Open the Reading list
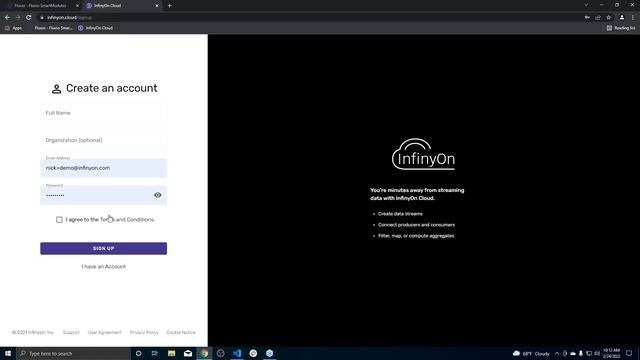The height and width of the screenshot is (360, 640). coord(620,28)
